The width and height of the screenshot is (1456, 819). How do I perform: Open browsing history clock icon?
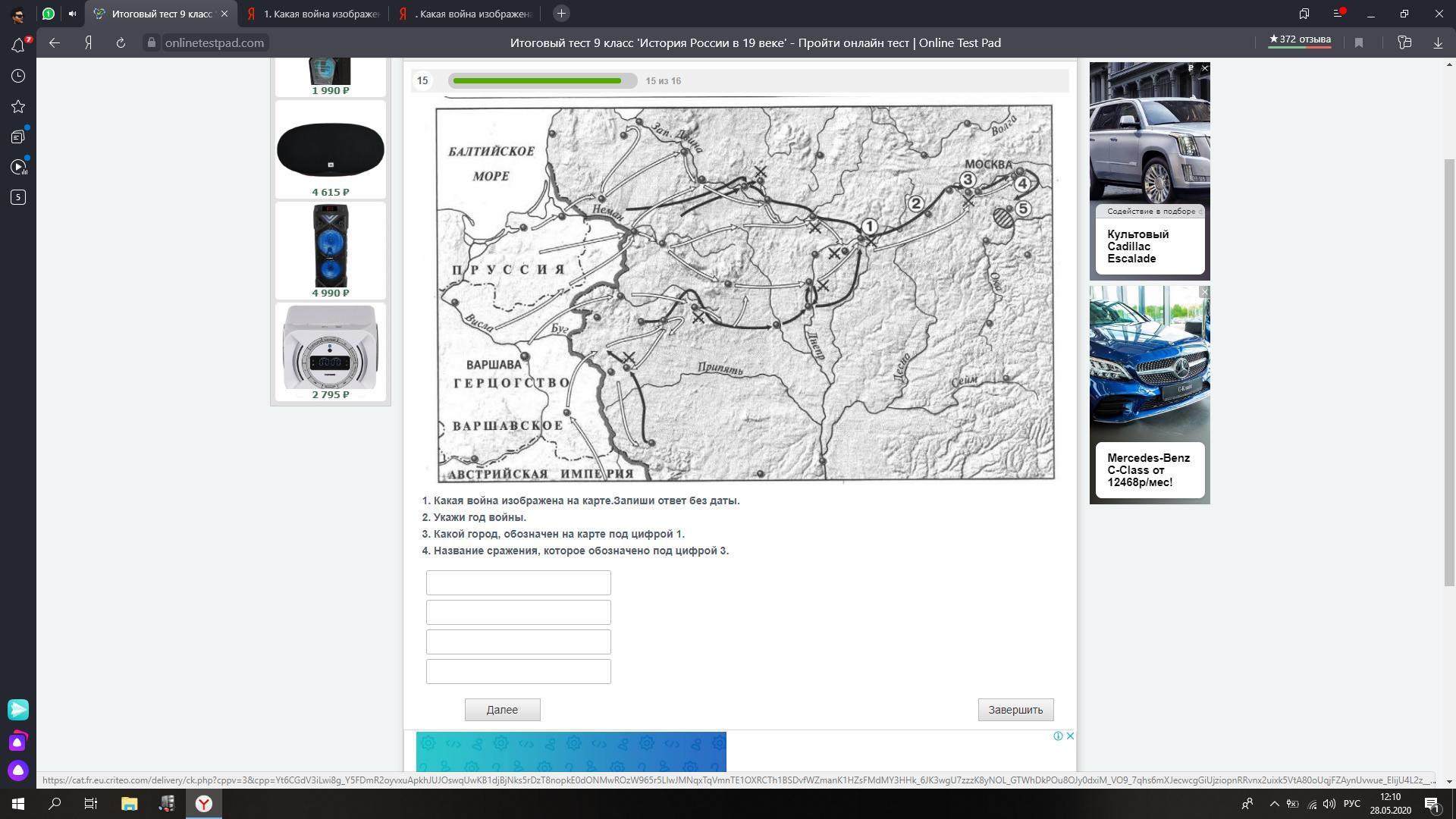[18, 76]
